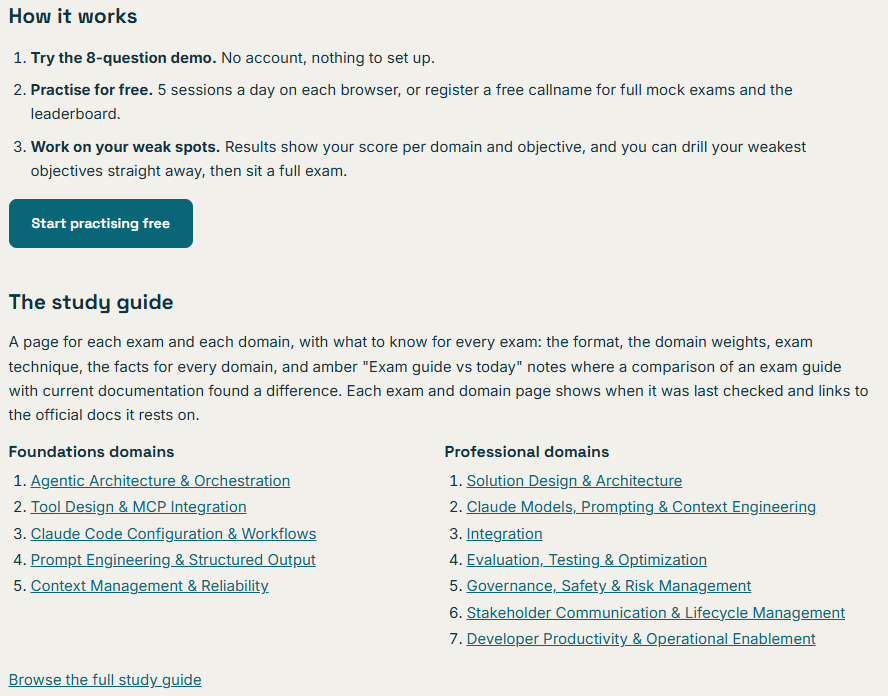Click bold text Work on your weak spots
888x696 pixels.
(125, 147)
